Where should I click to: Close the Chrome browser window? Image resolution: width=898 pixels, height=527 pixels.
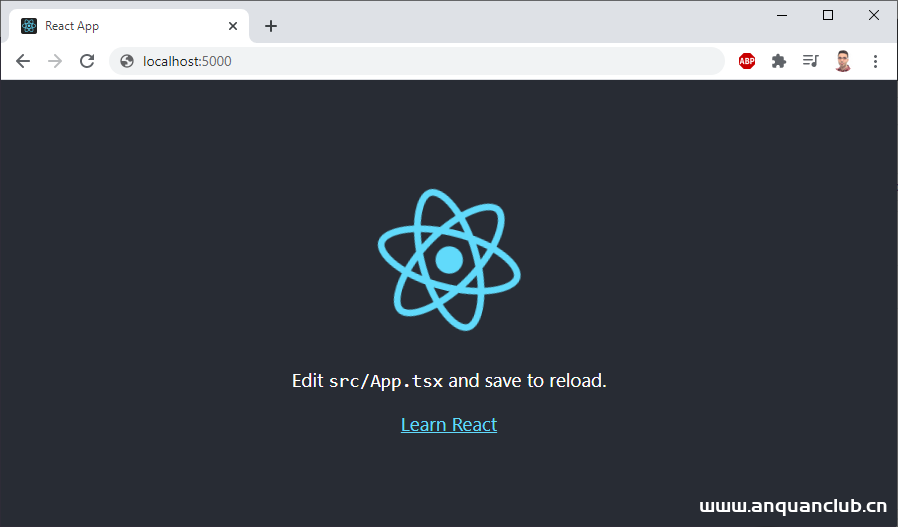[873, 15]
